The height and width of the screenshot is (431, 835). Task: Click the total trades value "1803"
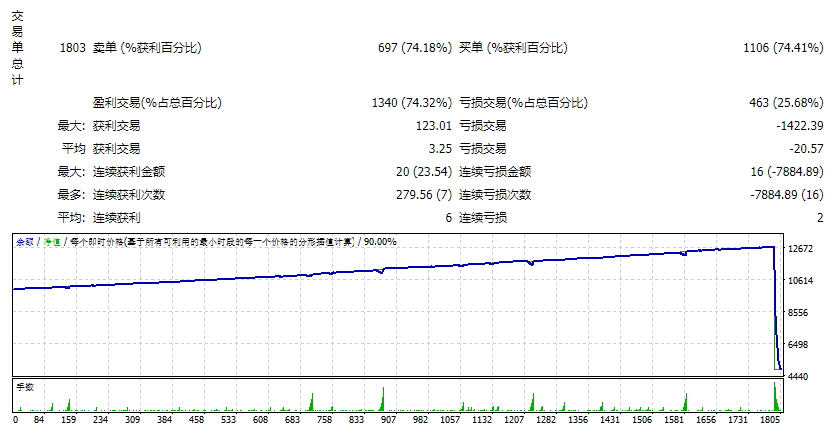72,48
